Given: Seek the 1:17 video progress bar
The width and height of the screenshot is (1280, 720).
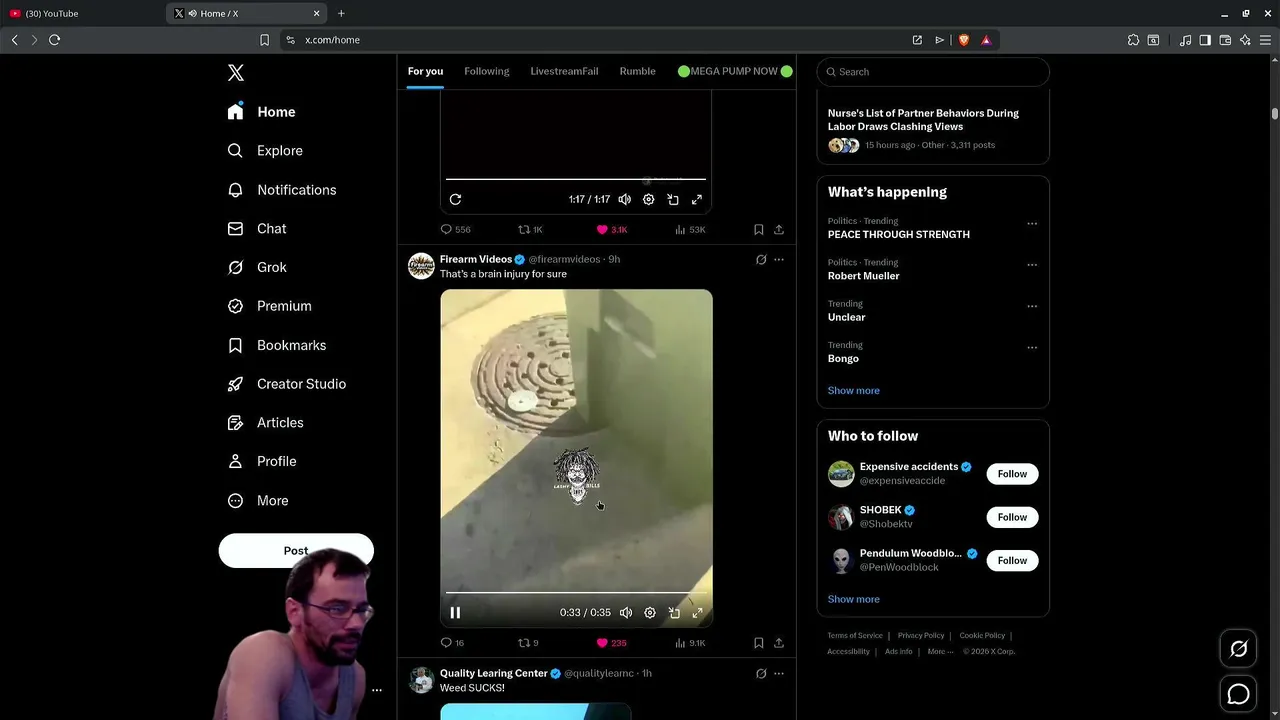Looking at the screenshot, I should click(576, 179).
